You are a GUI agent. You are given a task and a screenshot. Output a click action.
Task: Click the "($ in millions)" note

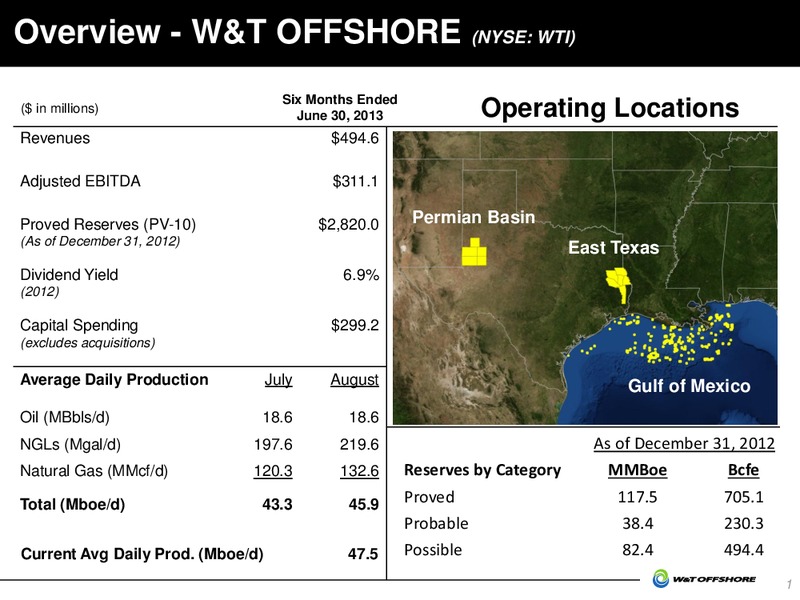(60, 108)
